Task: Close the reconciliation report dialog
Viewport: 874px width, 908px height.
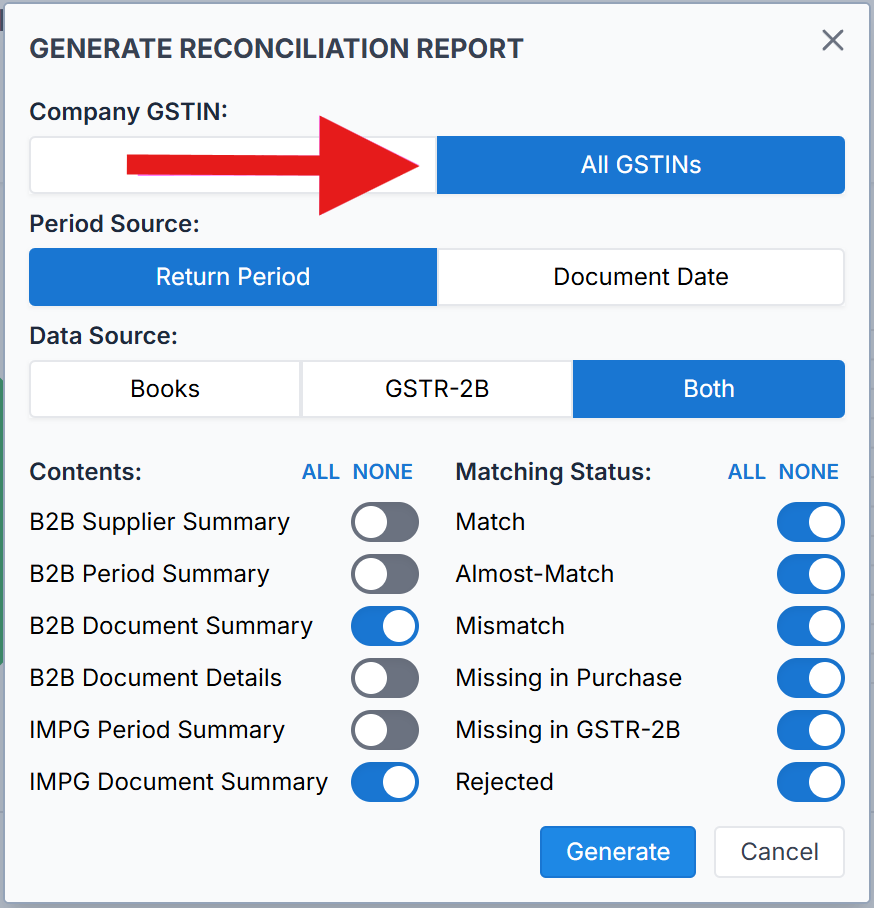Action: (x=832, y=41)
